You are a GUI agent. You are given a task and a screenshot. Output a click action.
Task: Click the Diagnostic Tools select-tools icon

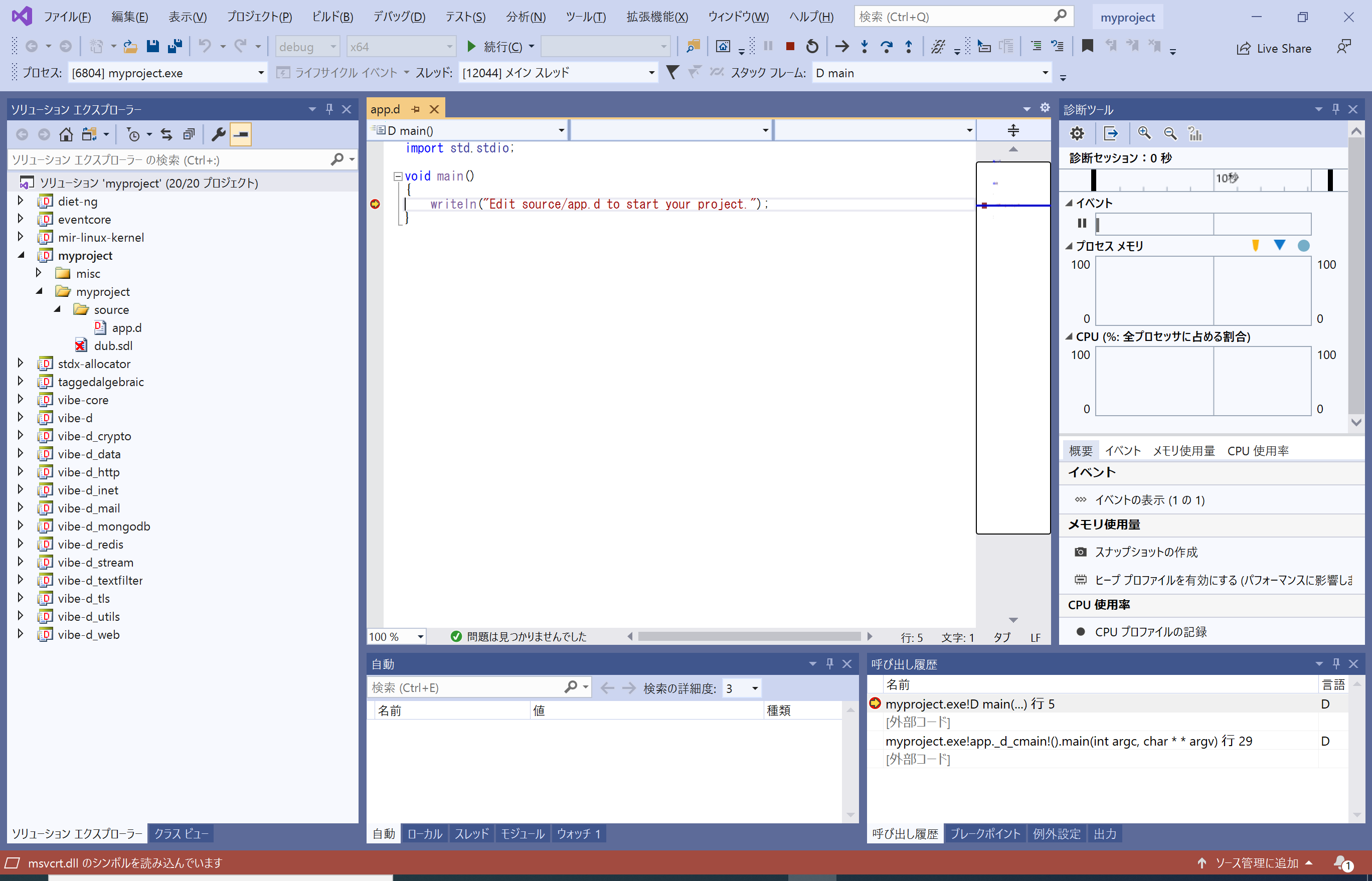[x=1111, y=134]
